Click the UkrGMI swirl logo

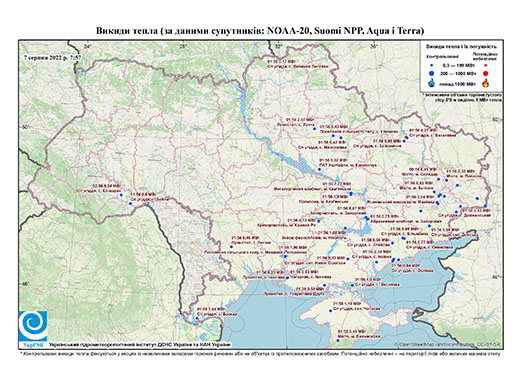(x=33, y=327)
